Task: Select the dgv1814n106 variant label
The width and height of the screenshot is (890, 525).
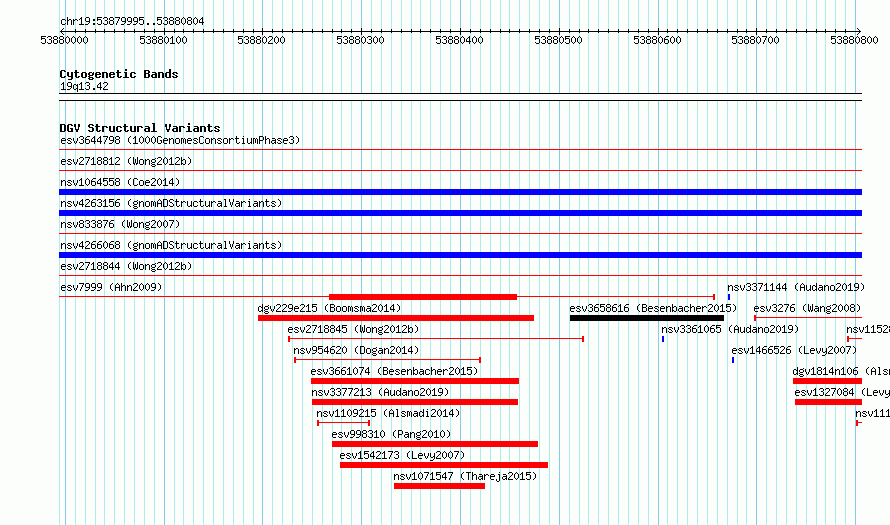Action: pyautogui.click(x=841, y=371)
